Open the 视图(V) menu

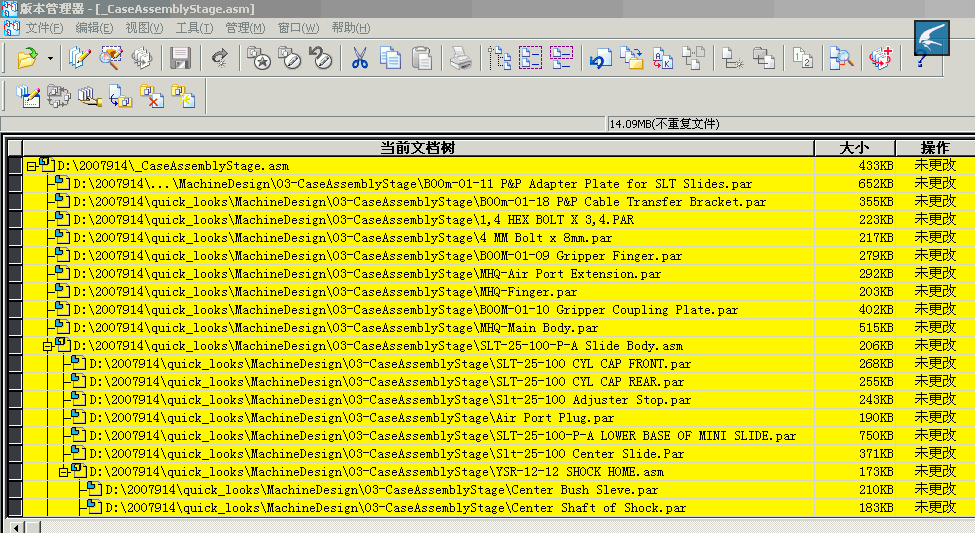[x=144, y=28]
